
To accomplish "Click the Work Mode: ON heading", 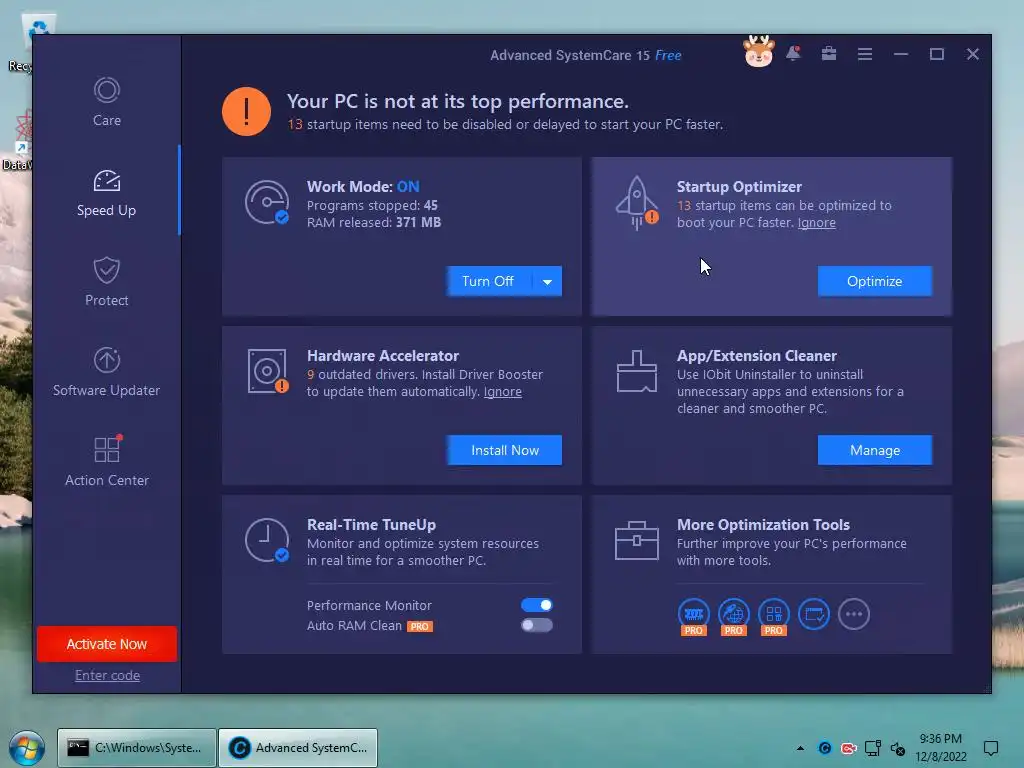I will point(363,187).
